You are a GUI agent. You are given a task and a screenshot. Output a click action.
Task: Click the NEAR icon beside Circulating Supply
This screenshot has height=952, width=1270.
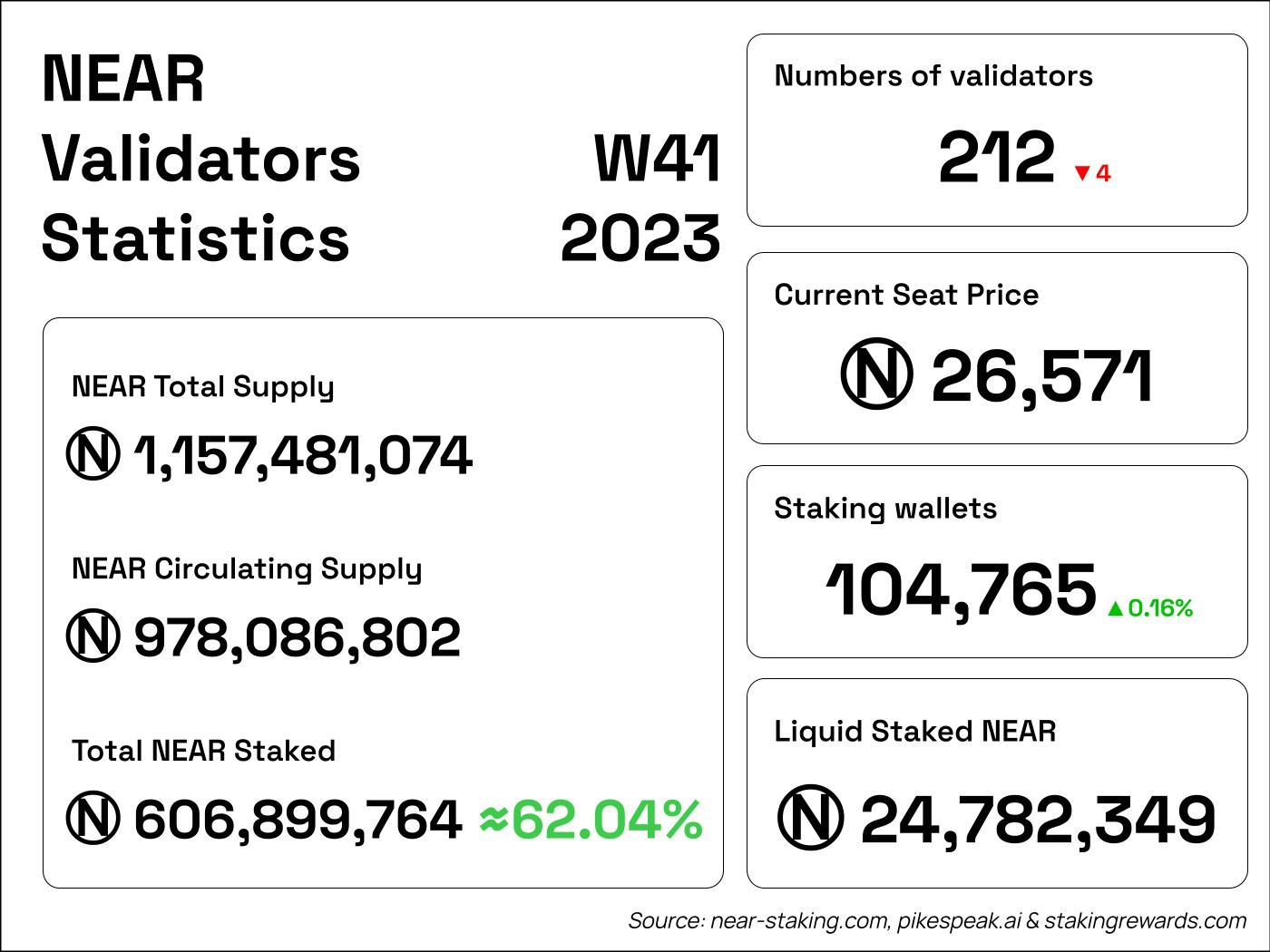coord(93,636)
